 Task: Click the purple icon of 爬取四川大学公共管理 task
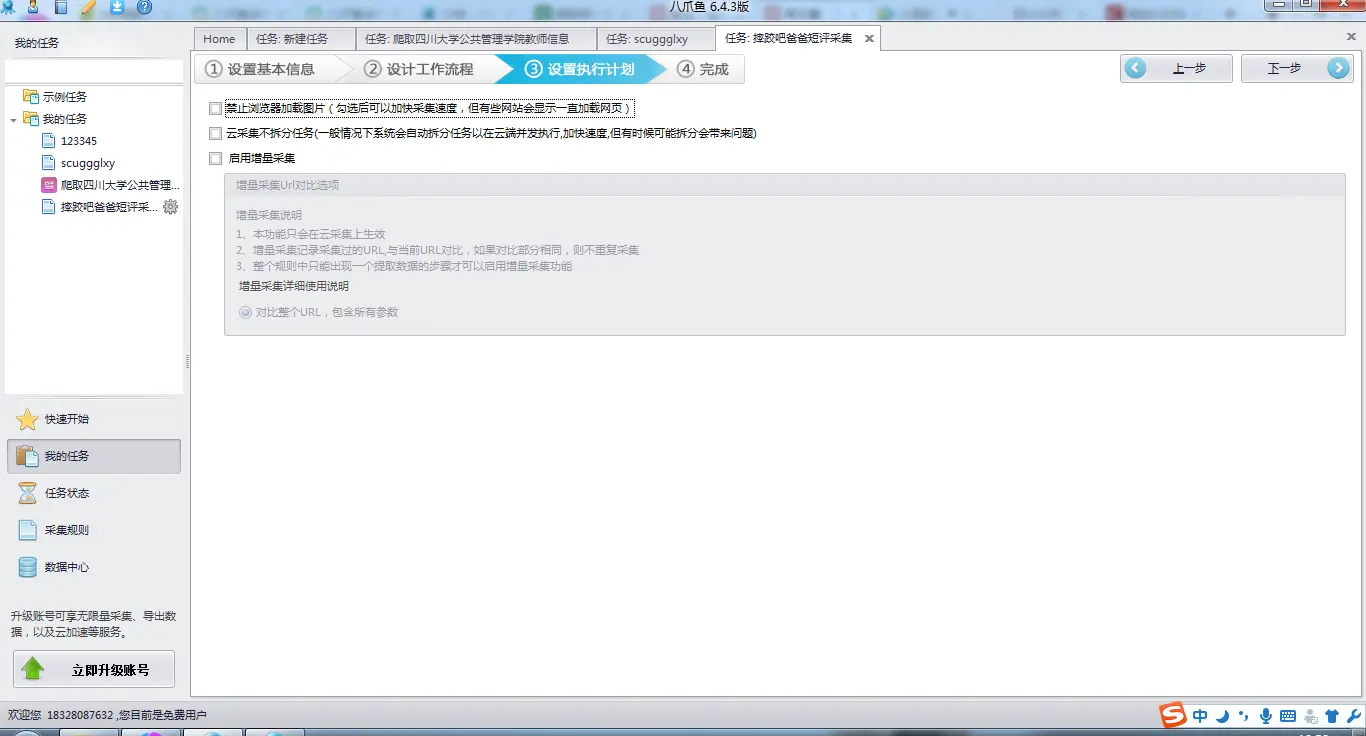coord(48,185)
